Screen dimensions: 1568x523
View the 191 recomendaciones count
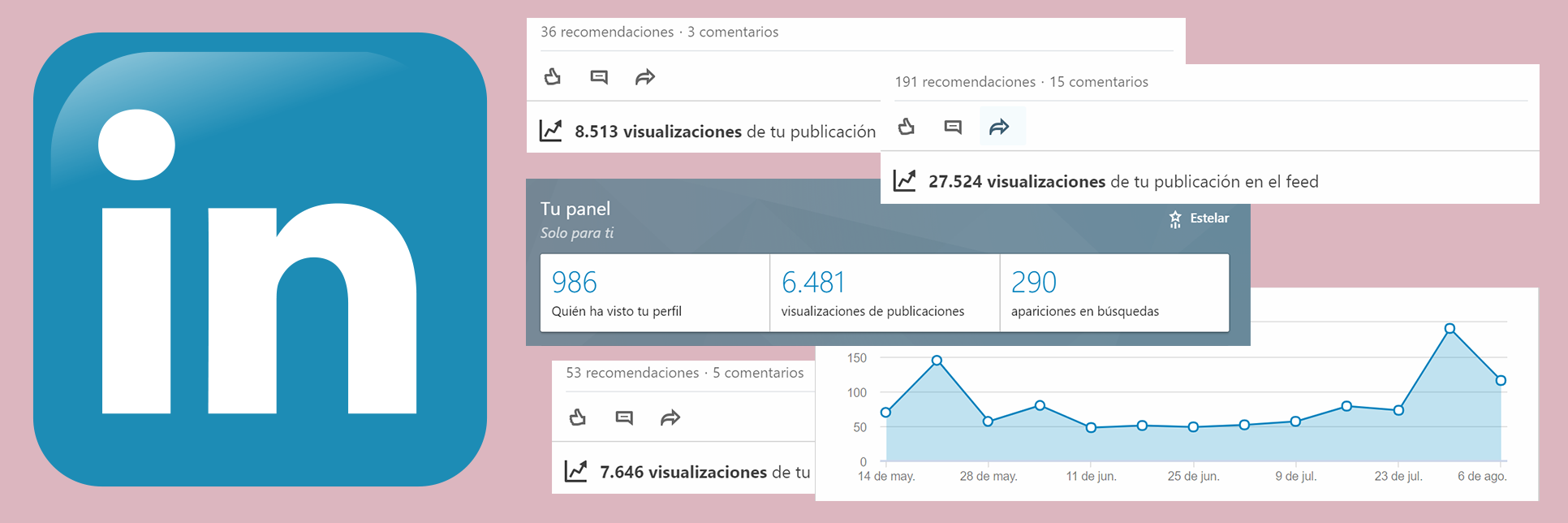tap(965, 82)
